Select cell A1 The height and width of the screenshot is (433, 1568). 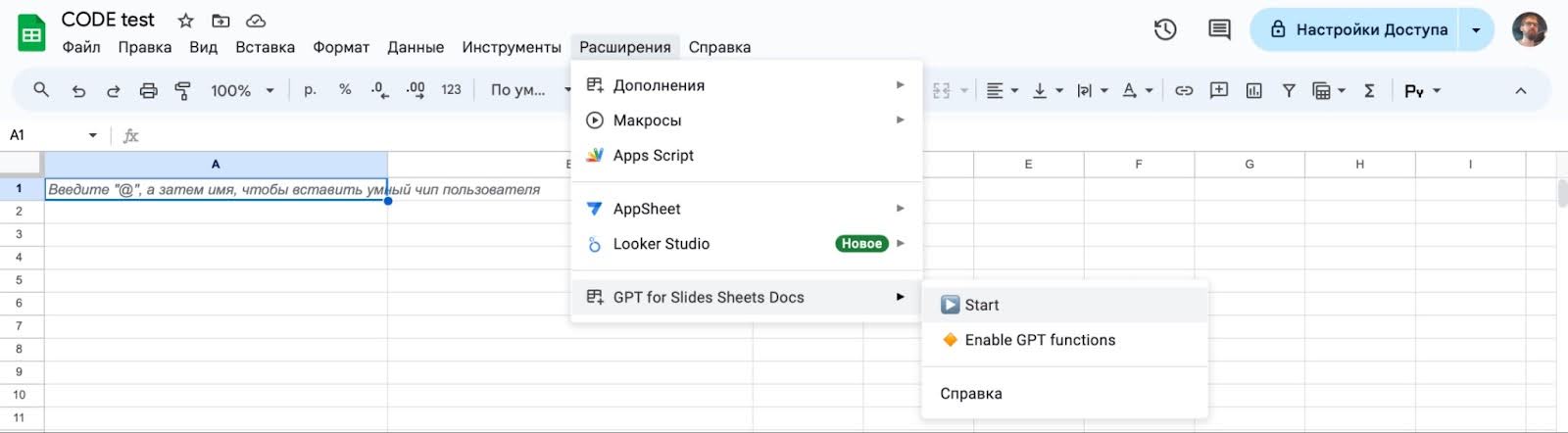(216, 189)
